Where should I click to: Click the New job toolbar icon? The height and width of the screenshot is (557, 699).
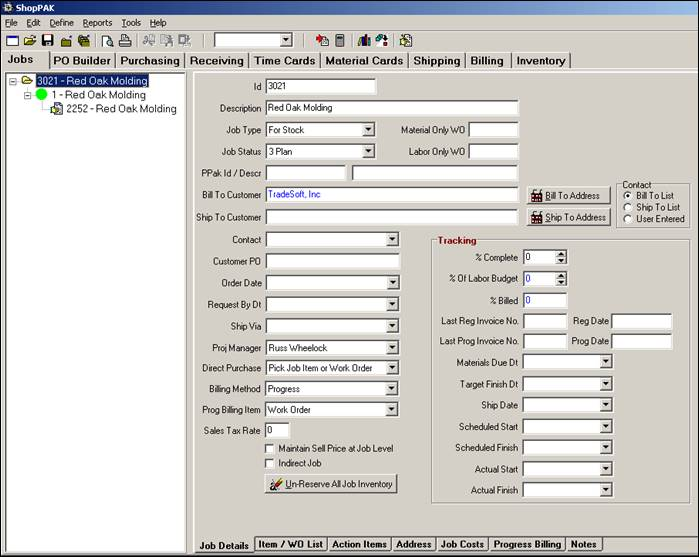[12, 41]
